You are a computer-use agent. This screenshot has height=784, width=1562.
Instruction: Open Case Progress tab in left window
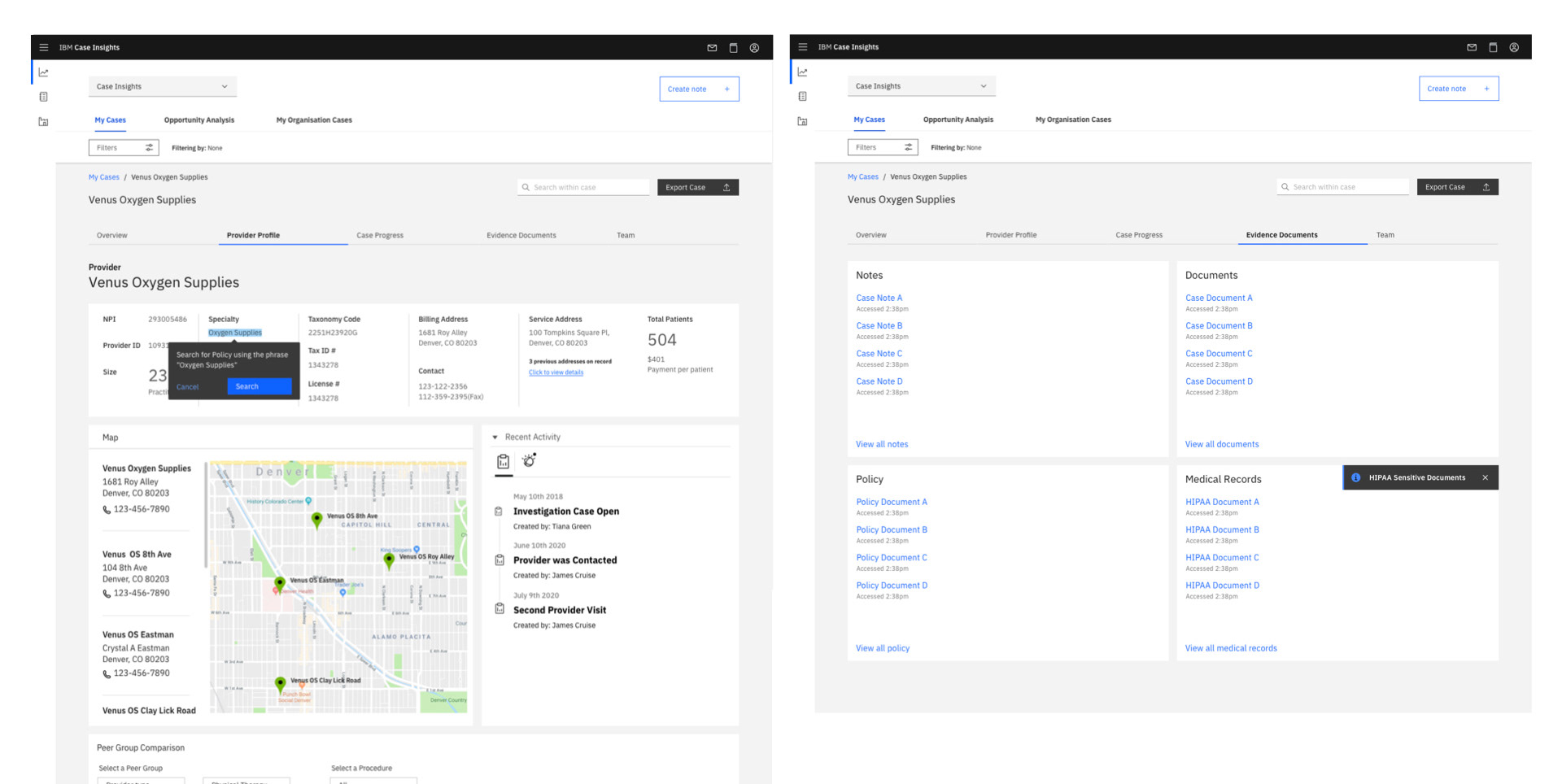click(380, 236)
